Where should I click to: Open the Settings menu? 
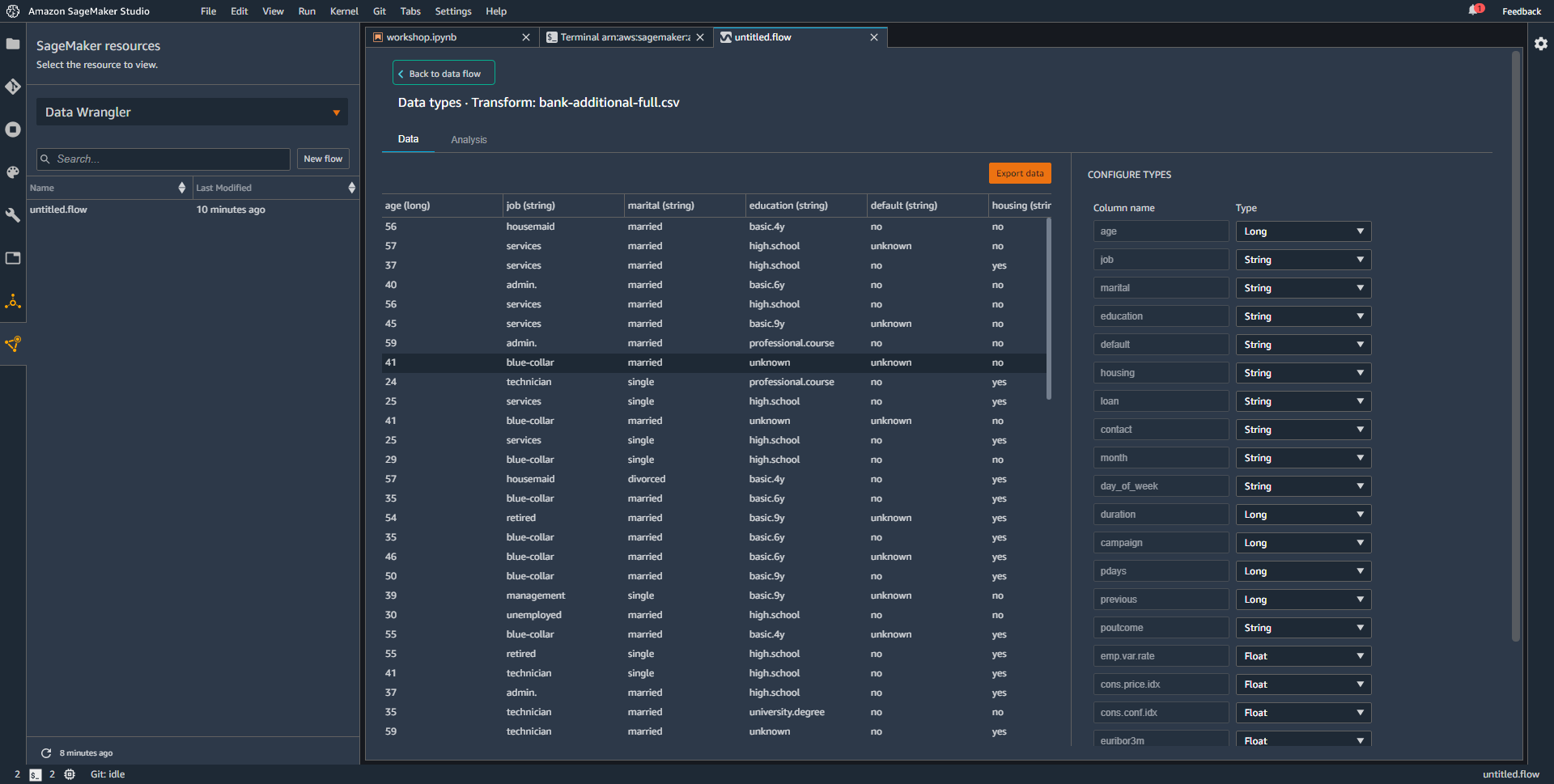[453, 11]
